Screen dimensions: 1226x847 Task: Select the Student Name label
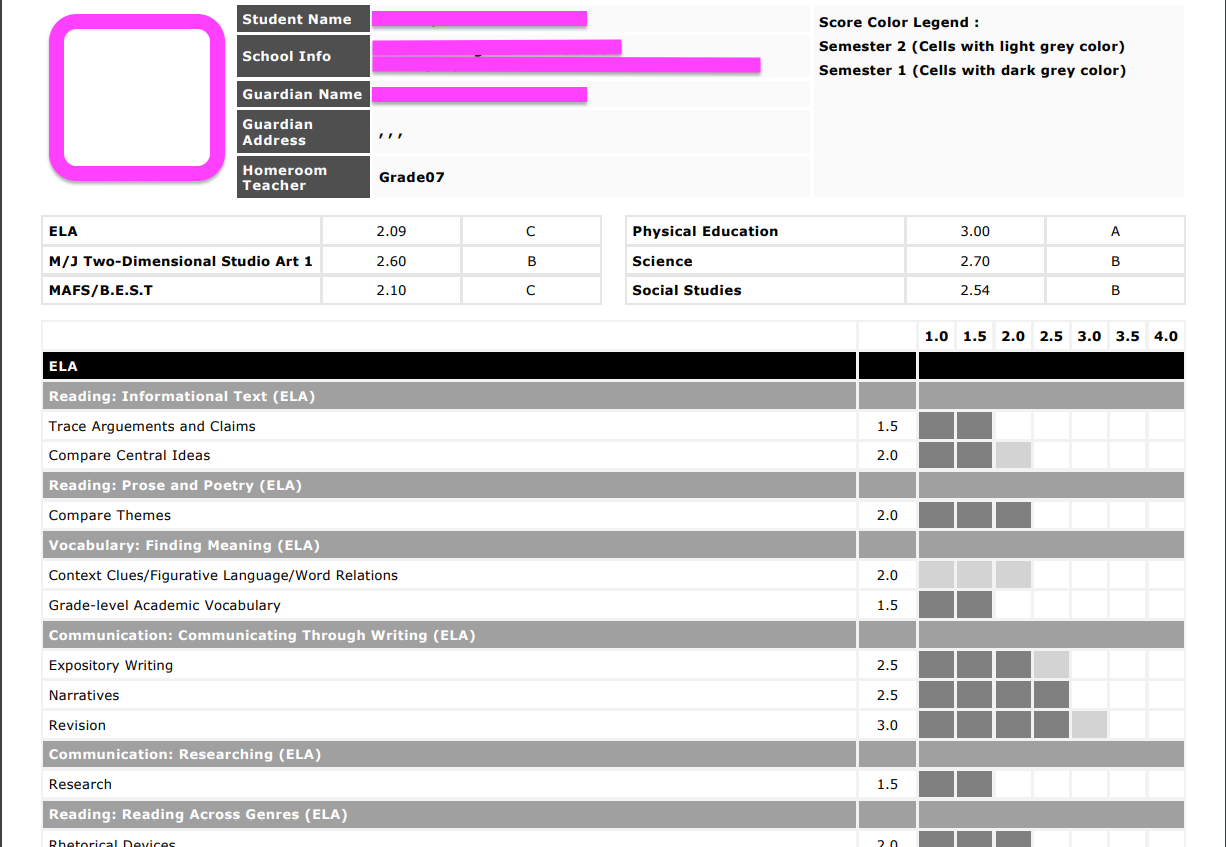pyautogui.click(x=303, y=19)
